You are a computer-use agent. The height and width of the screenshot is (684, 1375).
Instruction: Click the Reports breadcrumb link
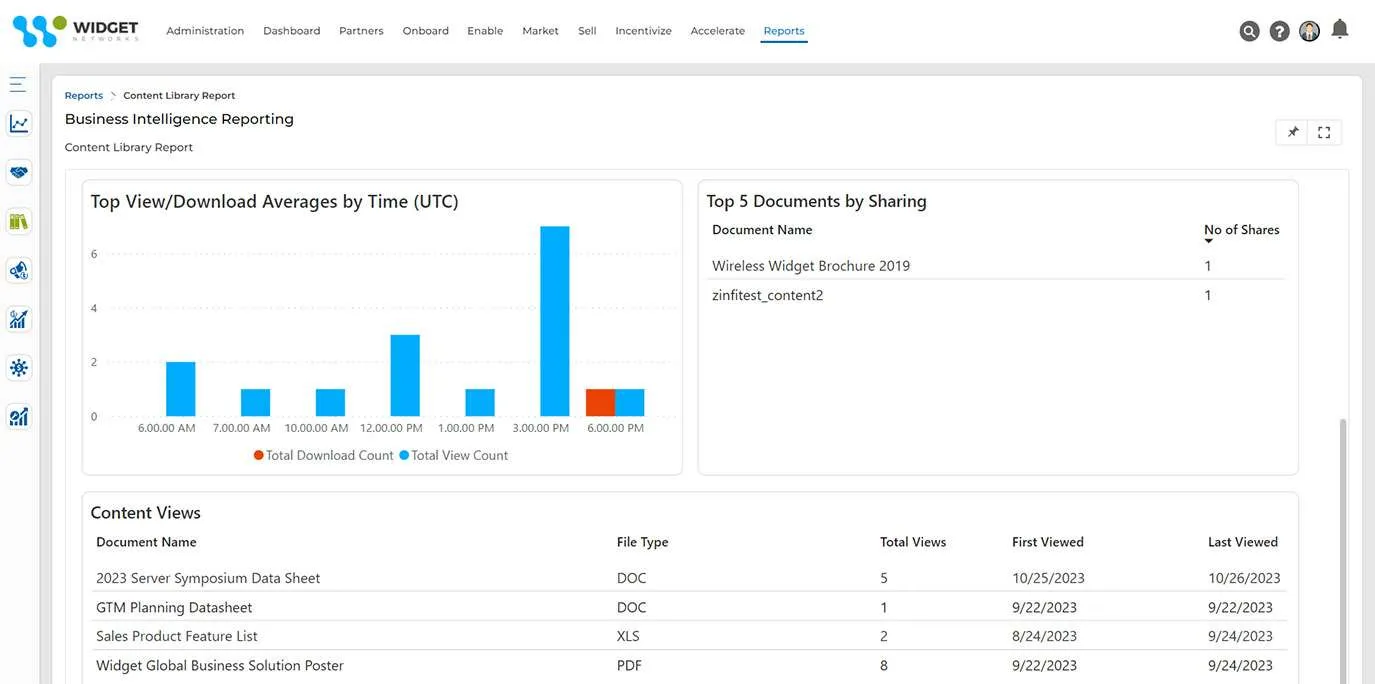coord(84,96)
